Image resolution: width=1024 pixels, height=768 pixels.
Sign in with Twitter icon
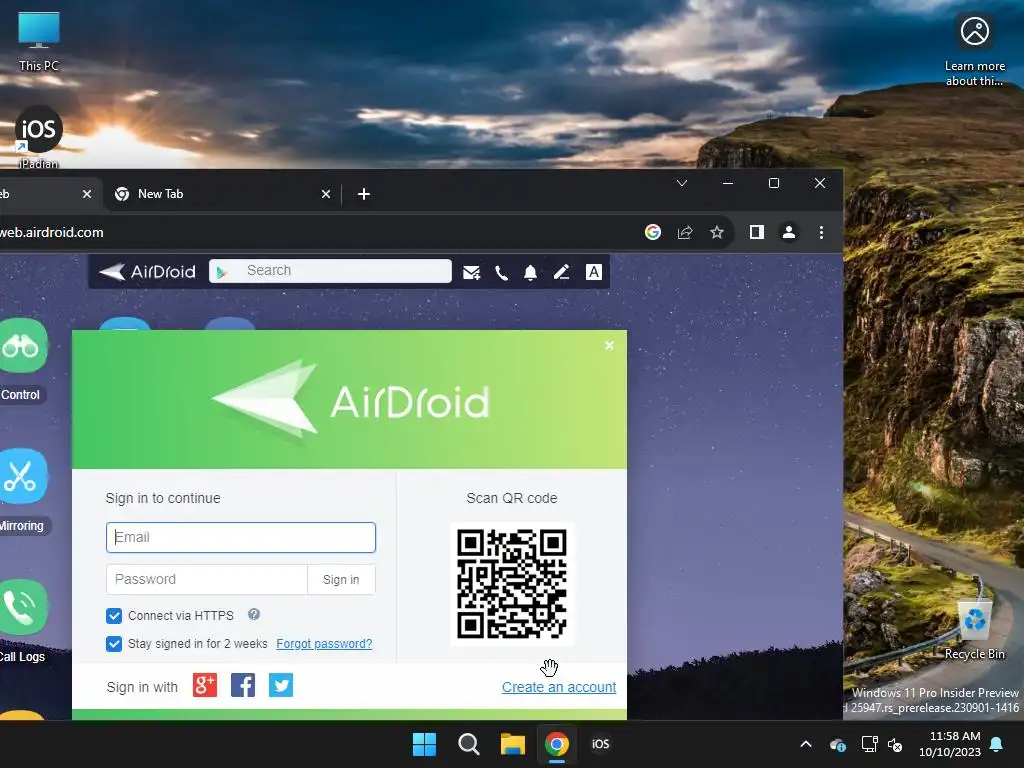pyautogui.click(x=281, y=685)
